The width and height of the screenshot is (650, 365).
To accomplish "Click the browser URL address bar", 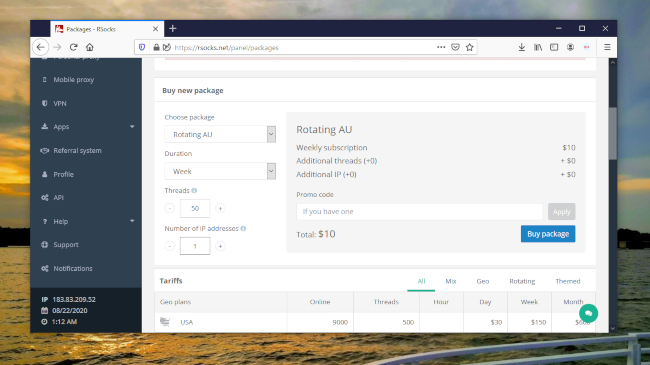I will 305,47.
